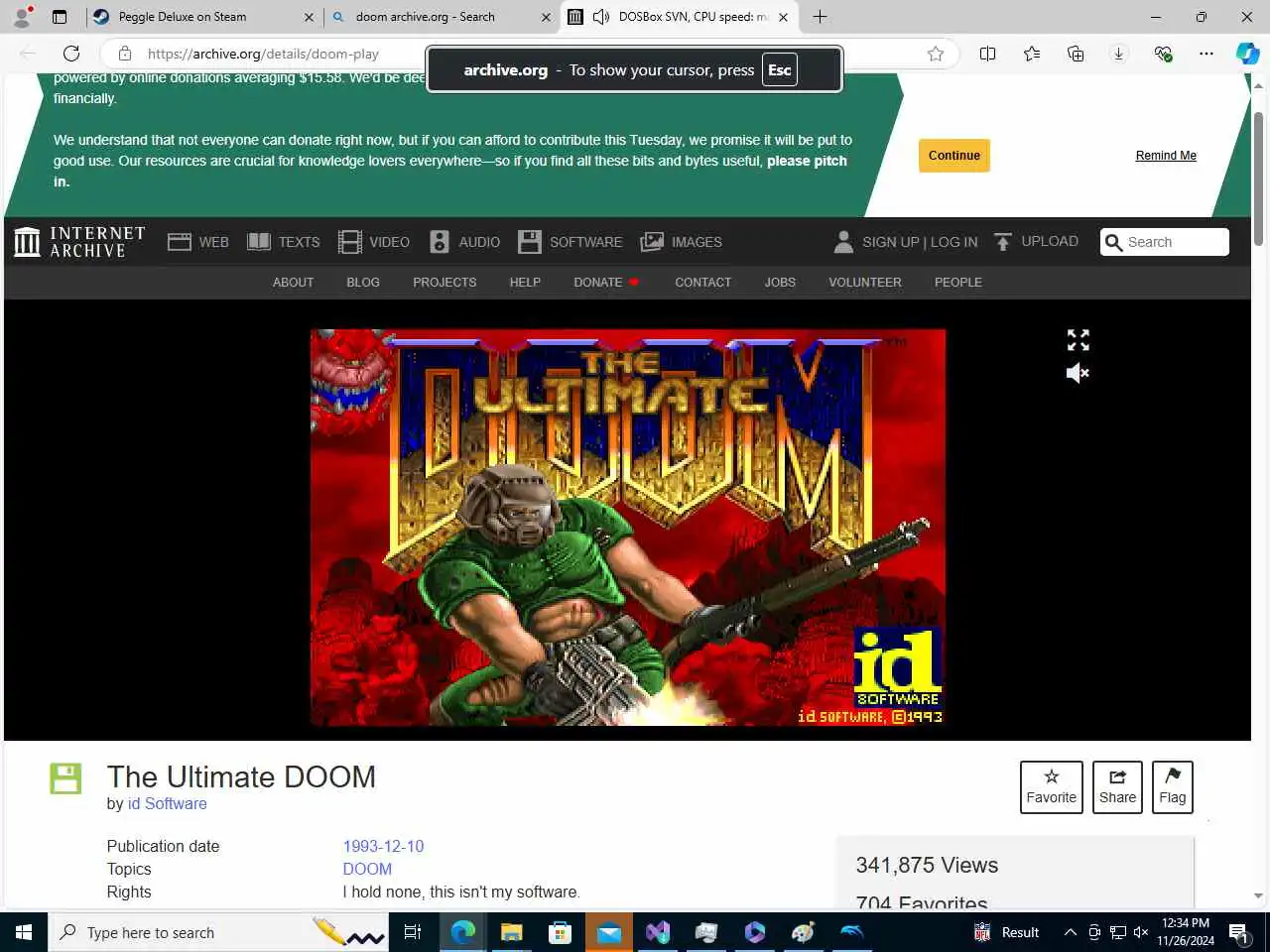The height and width of the screenshot is (952, 1270).
Task: Open the Internet Archive home logo
Action: click(x=79, y=242)
